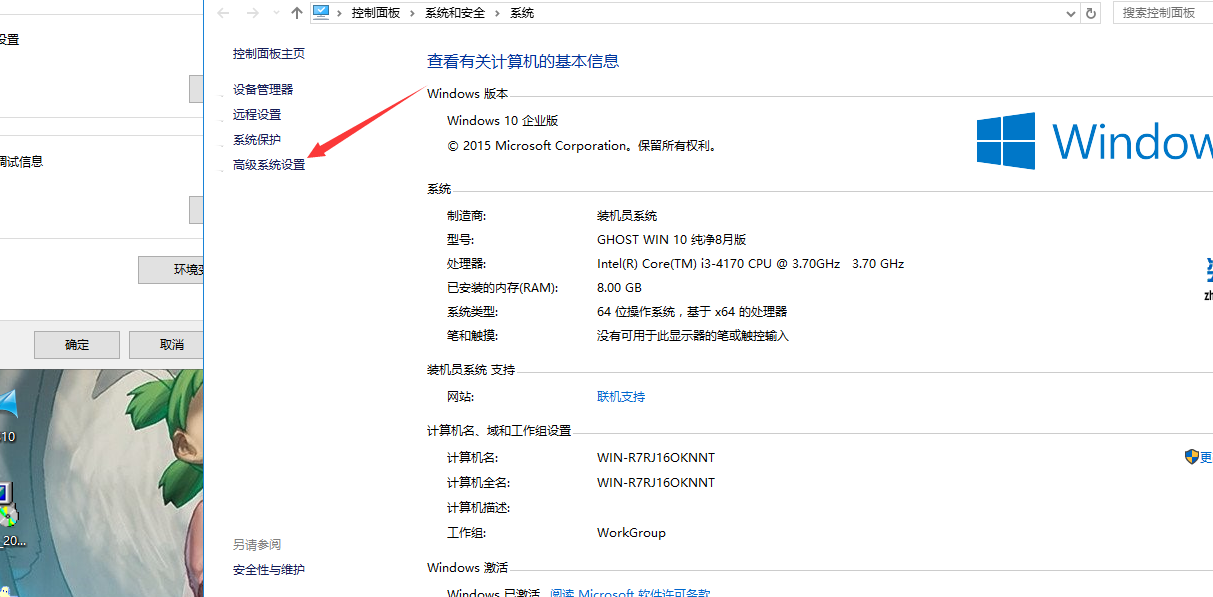The image size is (1213, 597).
Task: Click computer name value next to 计算机名
Action: click(656, 458)
